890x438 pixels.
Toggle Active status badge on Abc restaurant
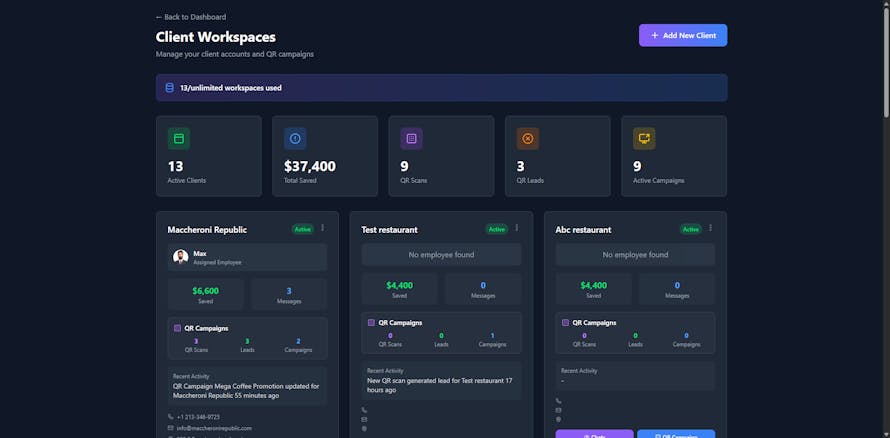tap(690, 229)
